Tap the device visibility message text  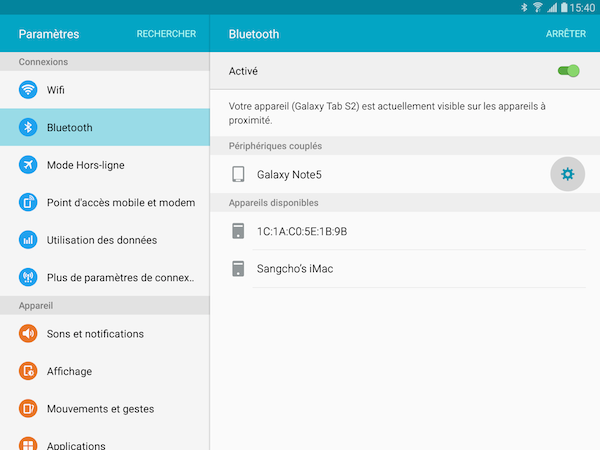coord(387,113)
